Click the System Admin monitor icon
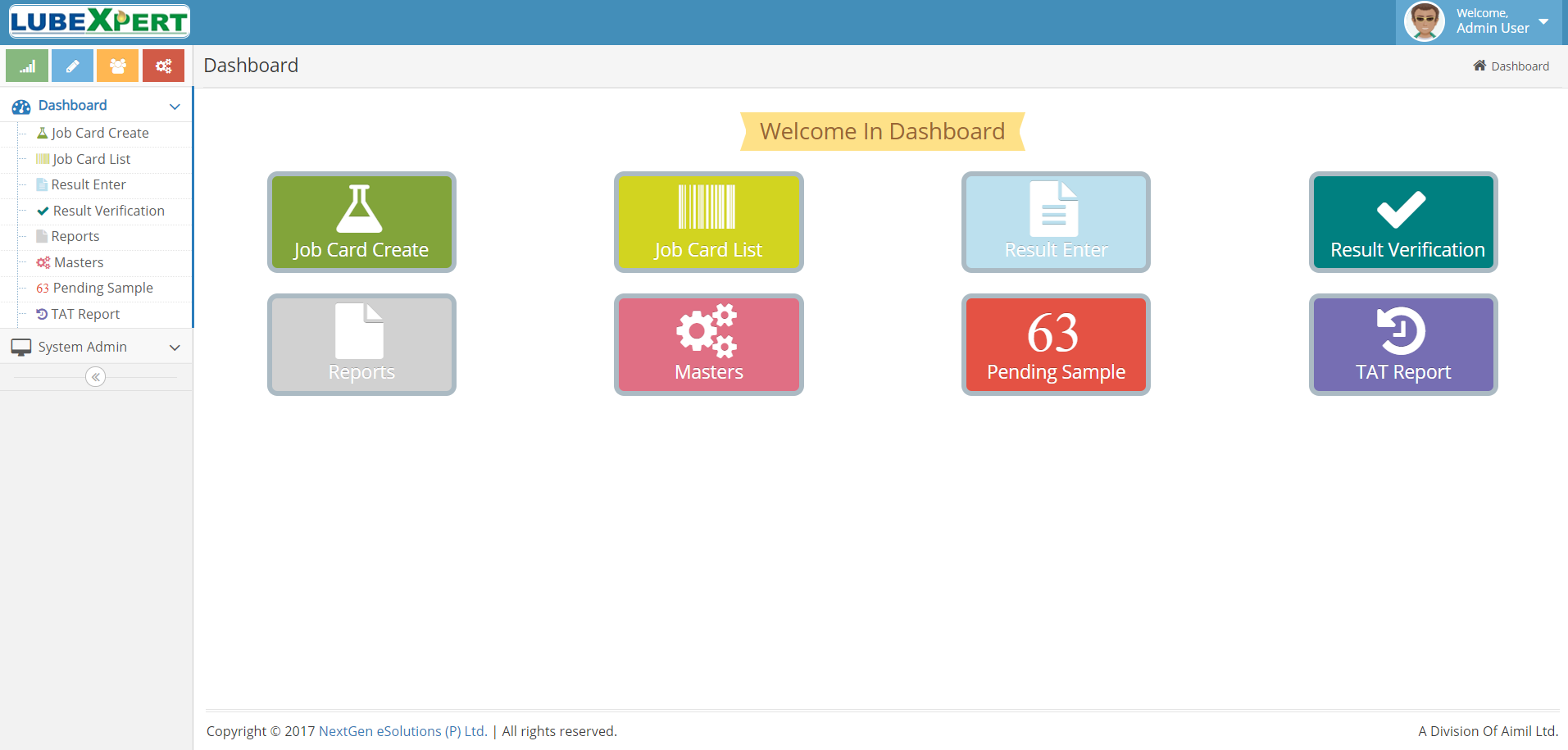The height and width of the screenshot is (750, 1568). (21, 348)
